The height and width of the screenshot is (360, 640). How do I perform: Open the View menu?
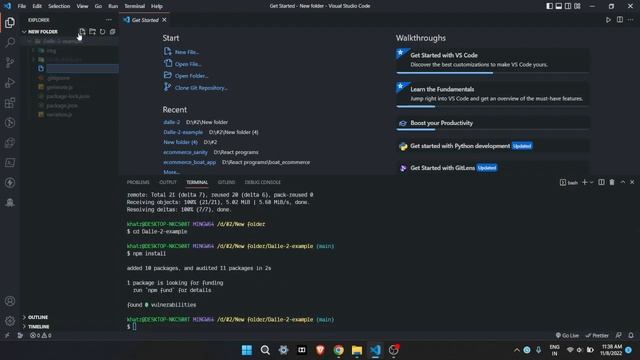click(82, 6)
